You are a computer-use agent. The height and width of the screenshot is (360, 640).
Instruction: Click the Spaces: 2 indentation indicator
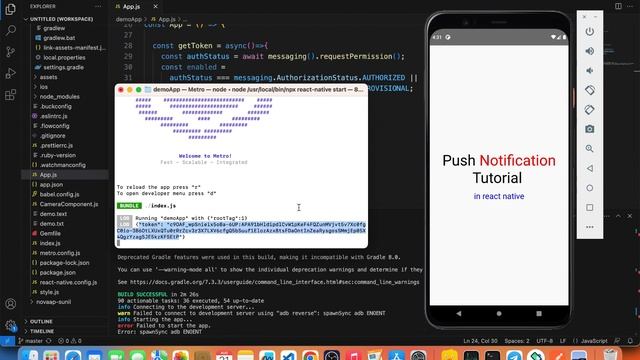click(517, 341)
